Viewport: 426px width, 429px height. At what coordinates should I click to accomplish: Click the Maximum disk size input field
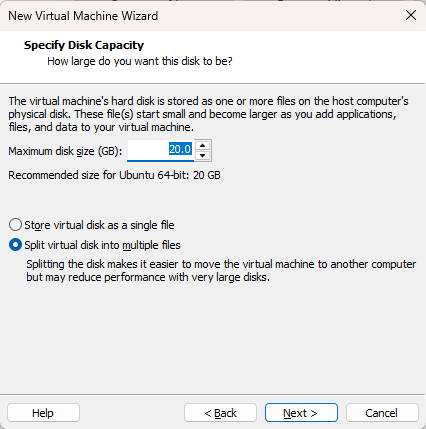161,150
